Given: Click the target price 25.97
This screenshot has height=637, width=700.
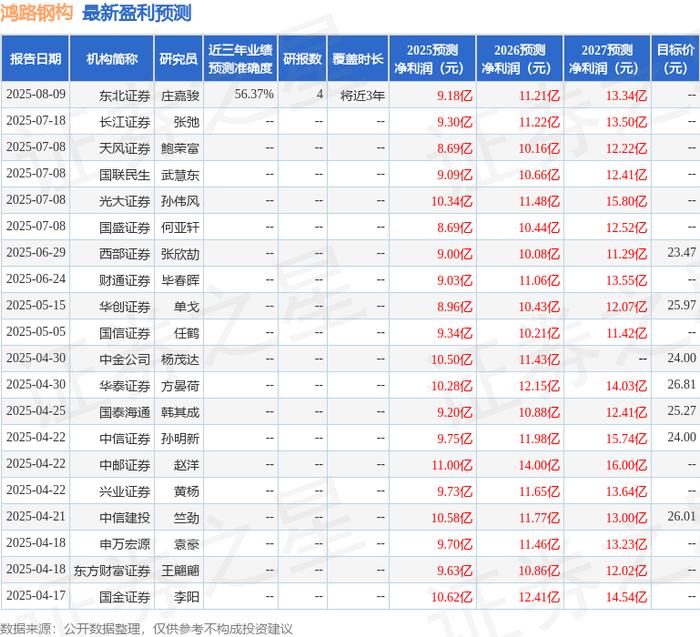Looking at the screenshot, I should pyautogui.click(x=682, y=305).
